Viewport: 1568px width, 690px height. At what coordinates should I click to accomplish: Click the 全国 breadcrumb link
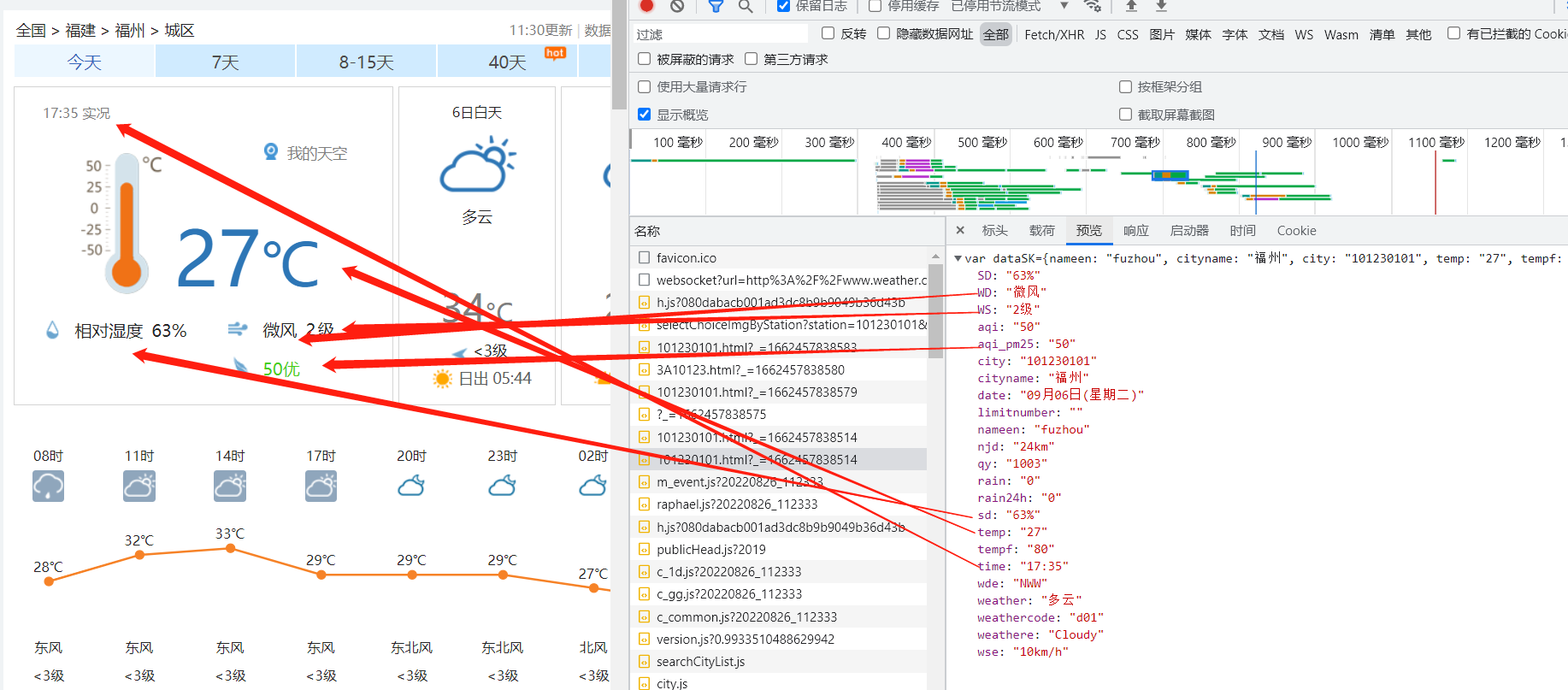[31, 31]
